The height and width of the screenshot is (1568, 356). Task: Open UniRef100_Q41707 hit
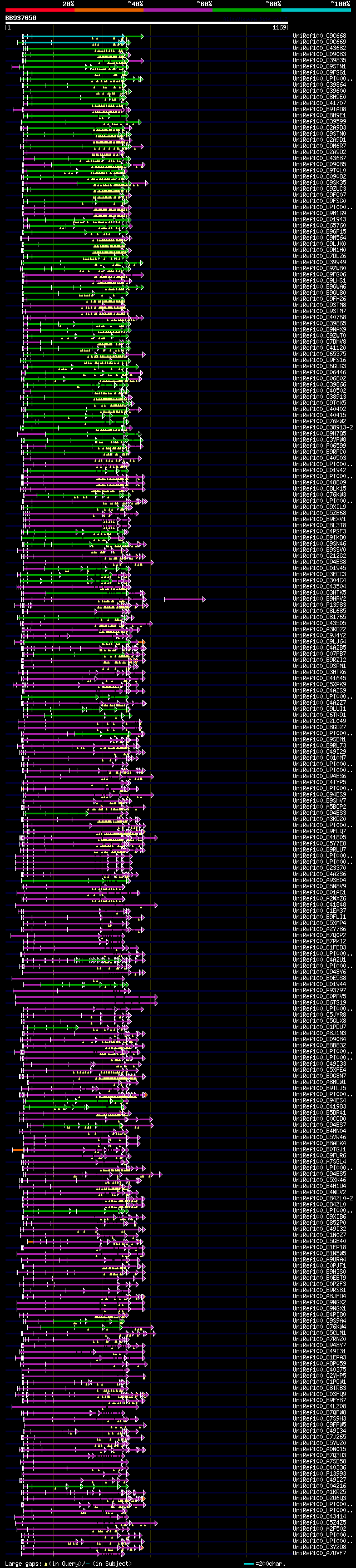(x=319, y=103)
